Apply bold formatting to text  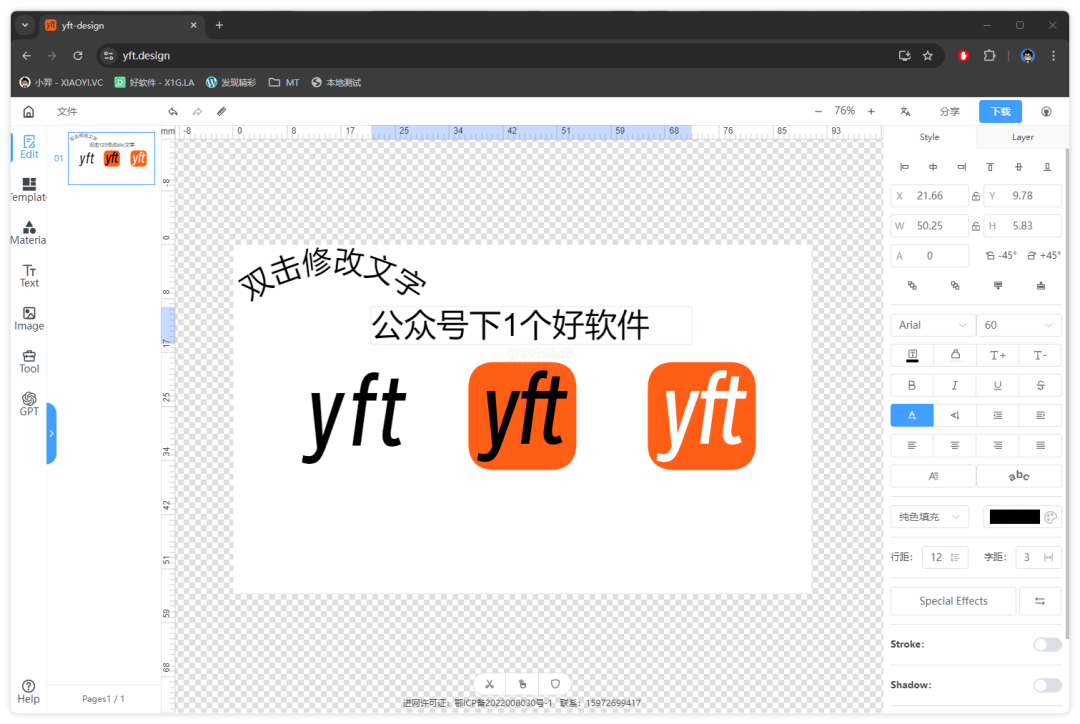(911, 385)
